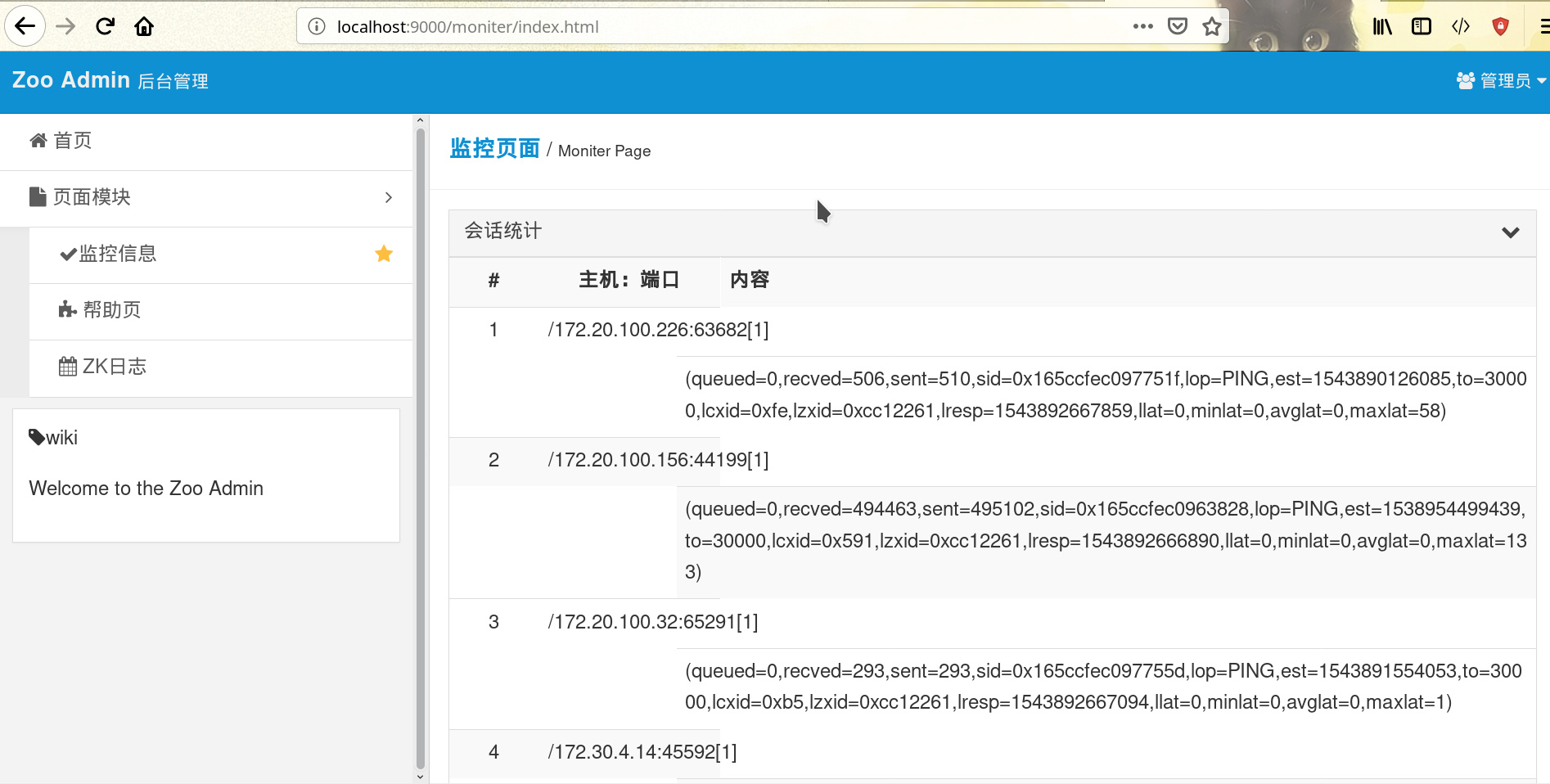Click the group users icon beside 管理员
Screen dimensions: 1550x784
coord(1466,80)
